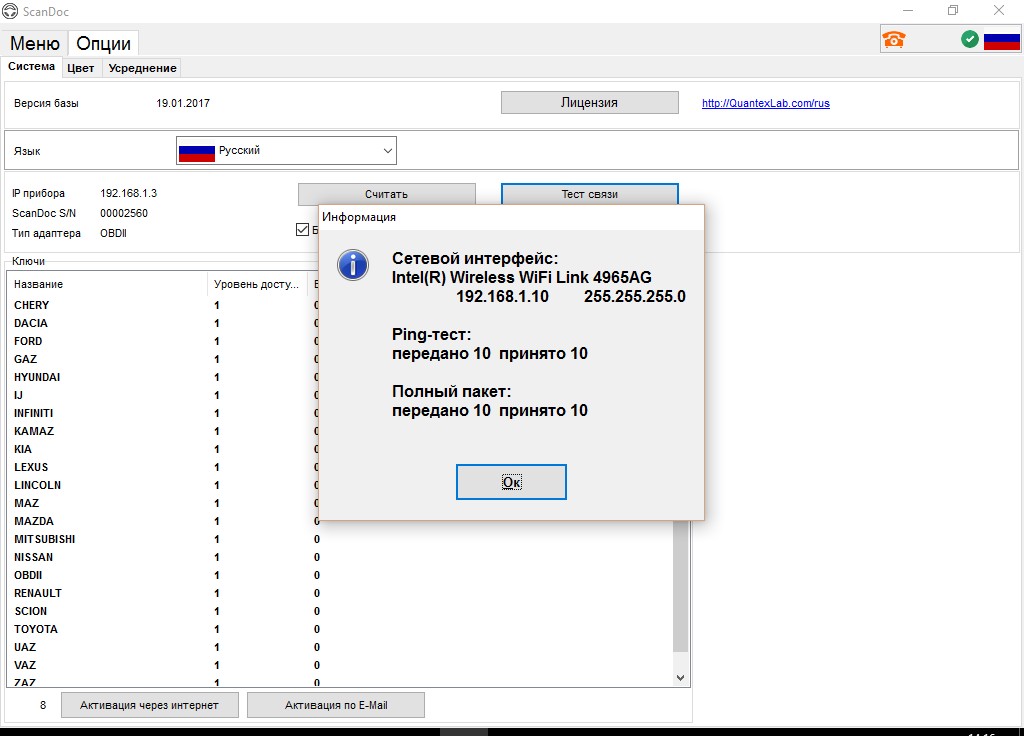
Task: Click the IP address 192.168.1.10 in dialog
Action: 502,296
